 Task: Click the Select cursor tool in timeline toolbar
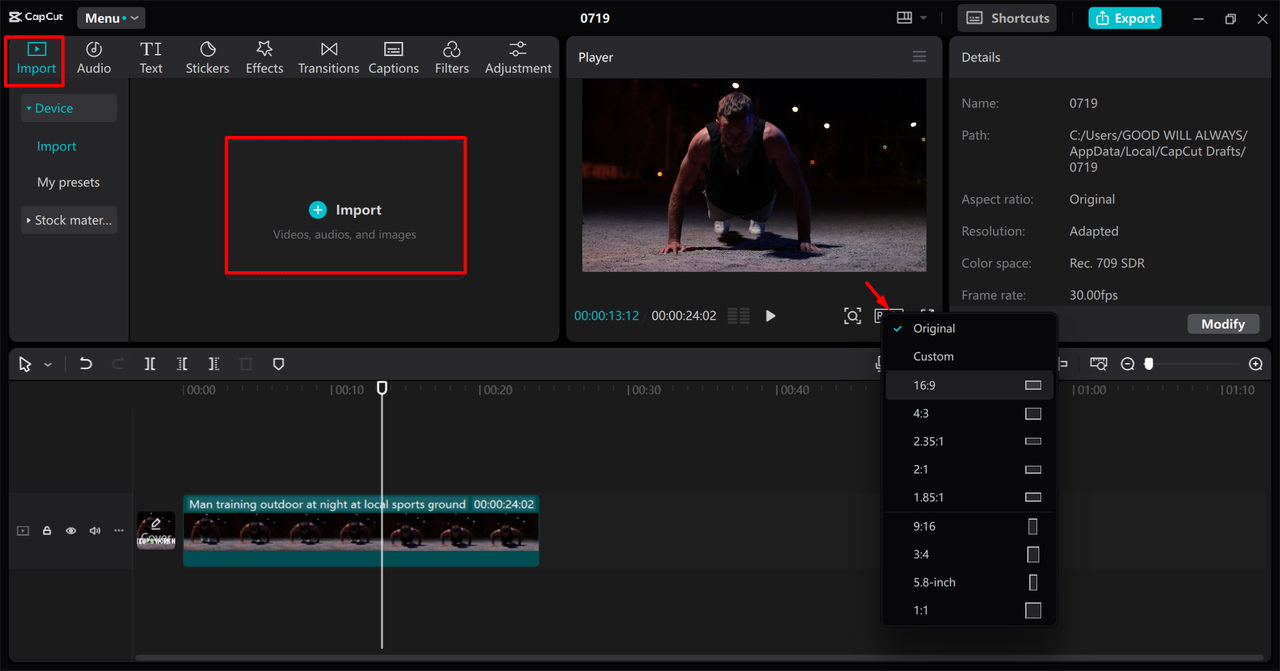25,364
